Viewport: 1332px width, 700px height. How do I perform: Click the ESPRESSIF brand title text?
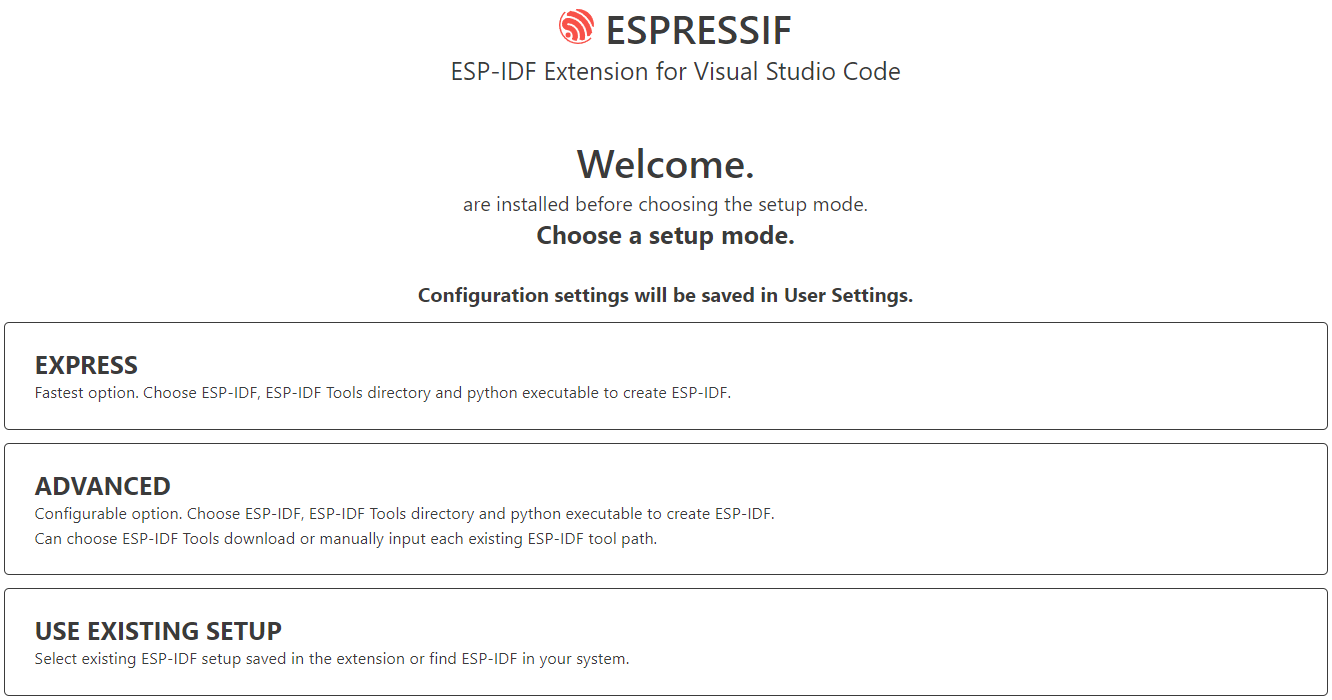698,30
